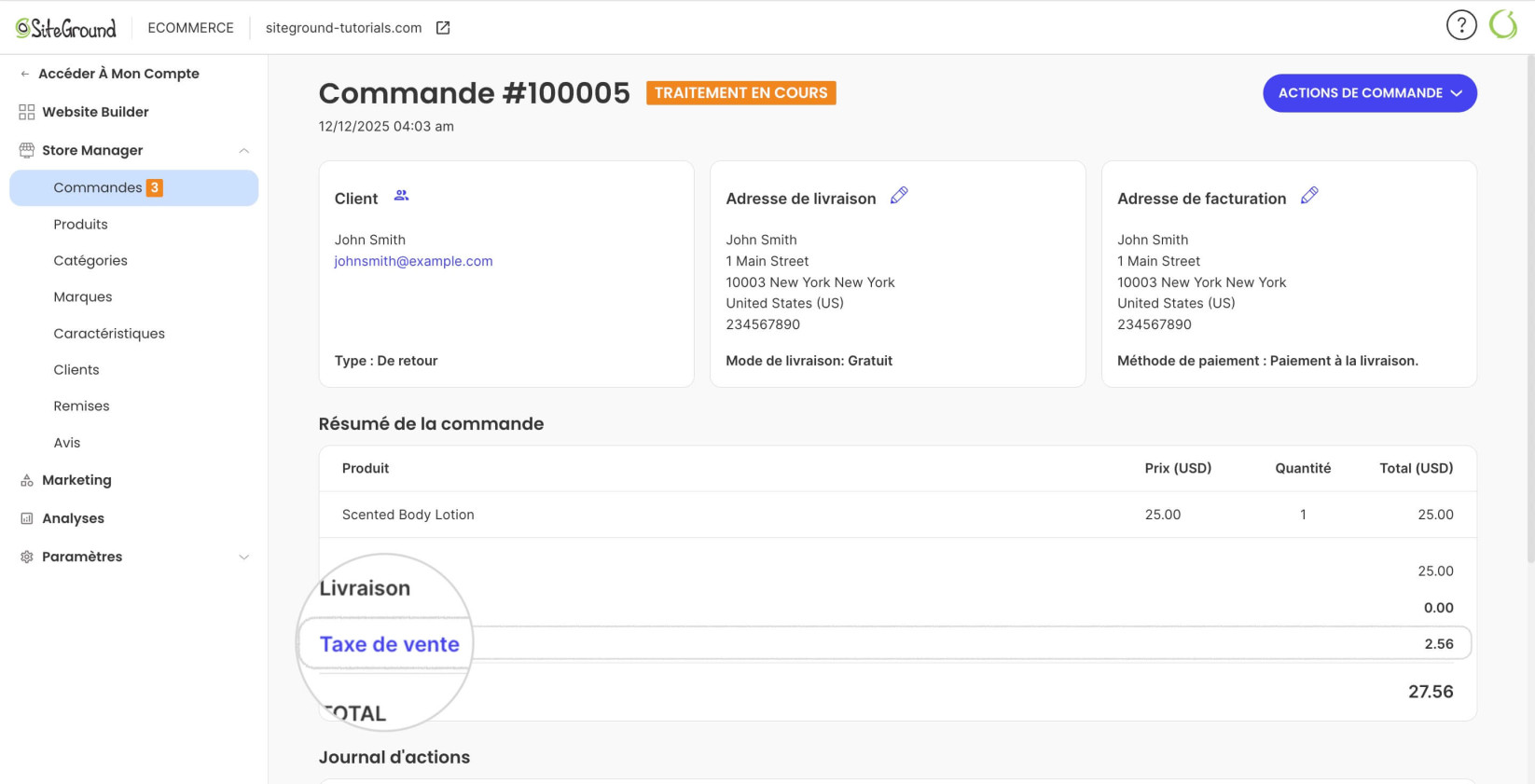The width and height of the screenshot is (1535, 784).
Task: Edit the Adresse de facturation pencil icon
Action: coord(1309,196)
